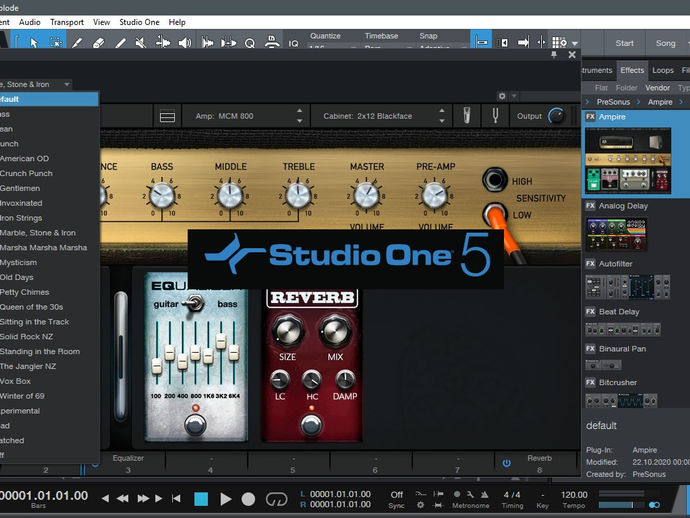Viewport: 690px width, 518px height.
Task: Plug into the HIGH sensitivity input jack
Action: tap(495, 179)
